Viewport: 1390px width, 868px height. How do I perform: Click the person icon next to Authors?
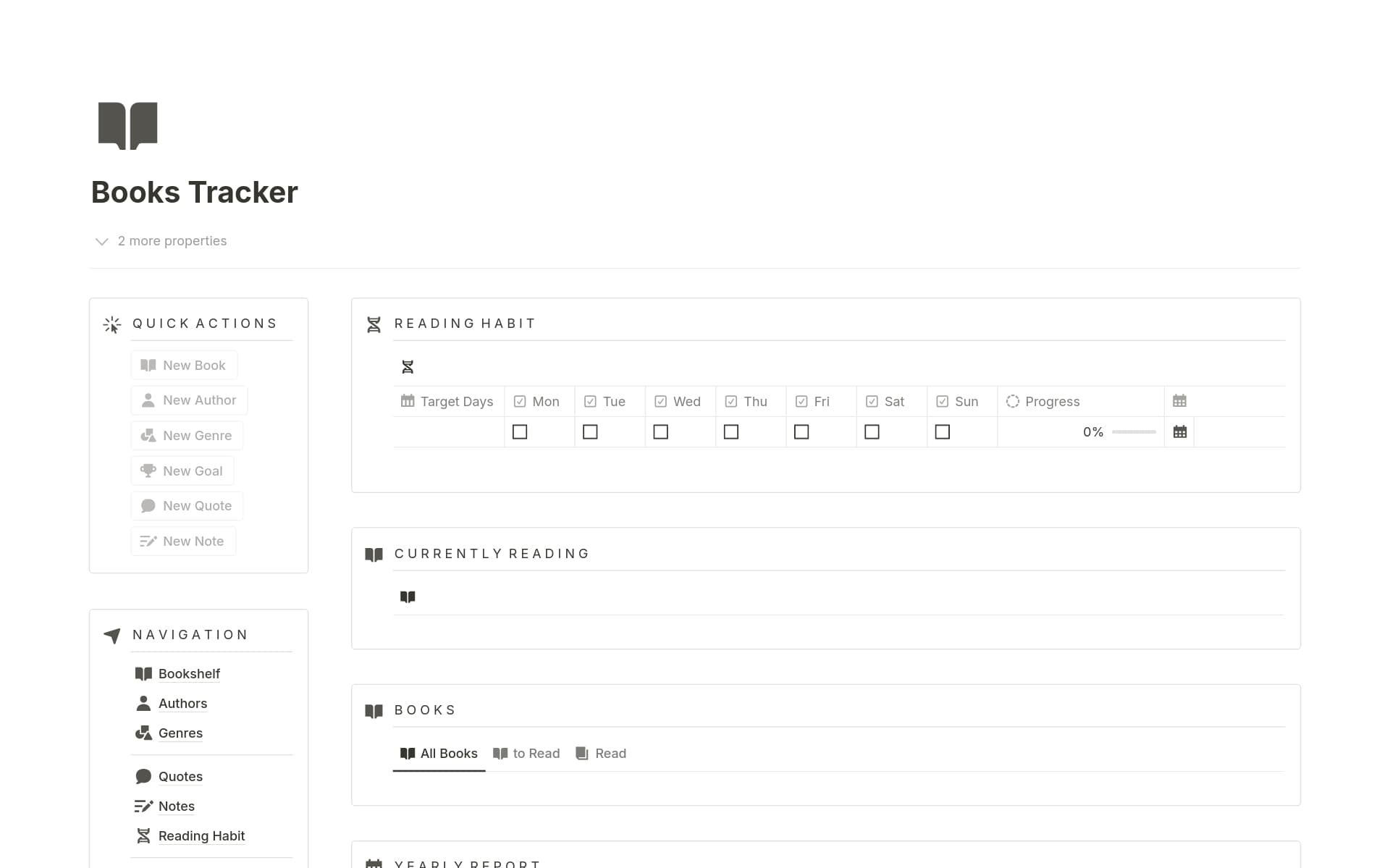(x=143, y=703)
